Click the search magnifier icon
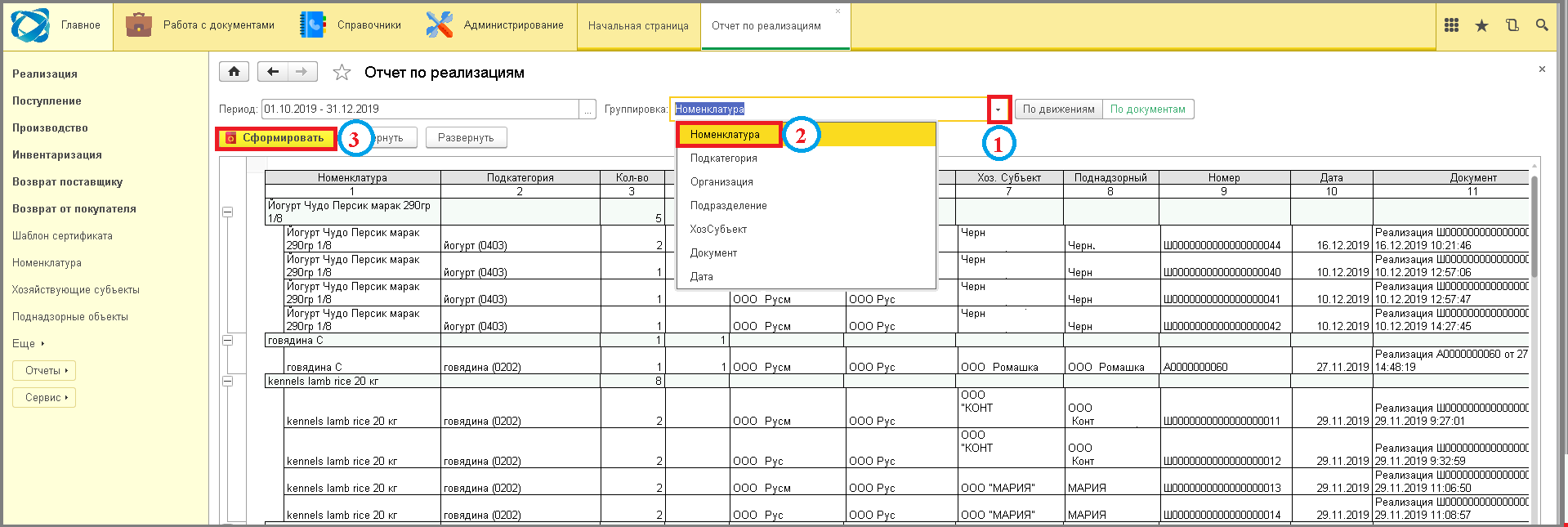Image resolution: width=1568 pixels, height=527 pixels. pos(1542,25)
